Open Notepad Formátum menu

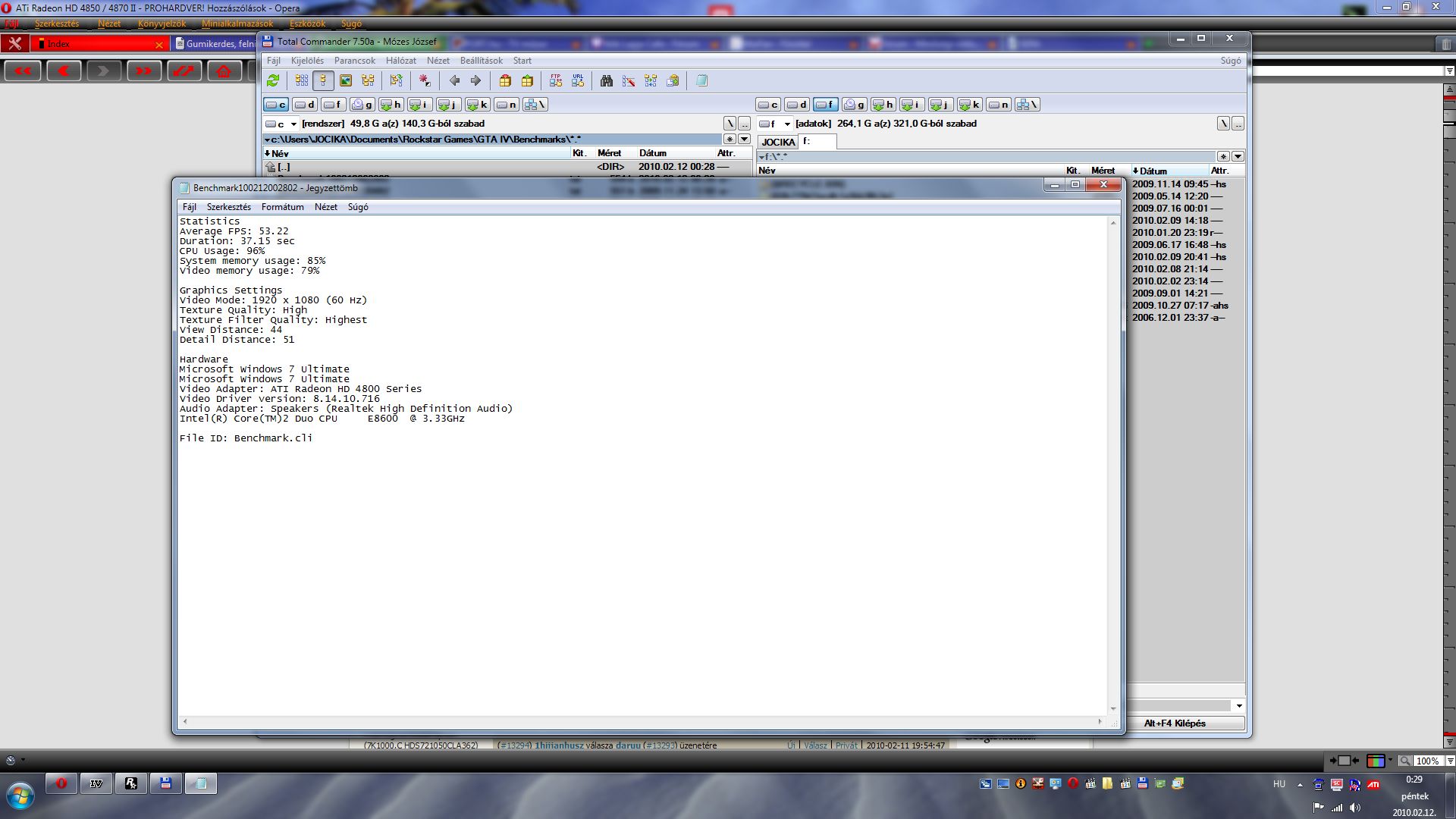coord(282,207)
